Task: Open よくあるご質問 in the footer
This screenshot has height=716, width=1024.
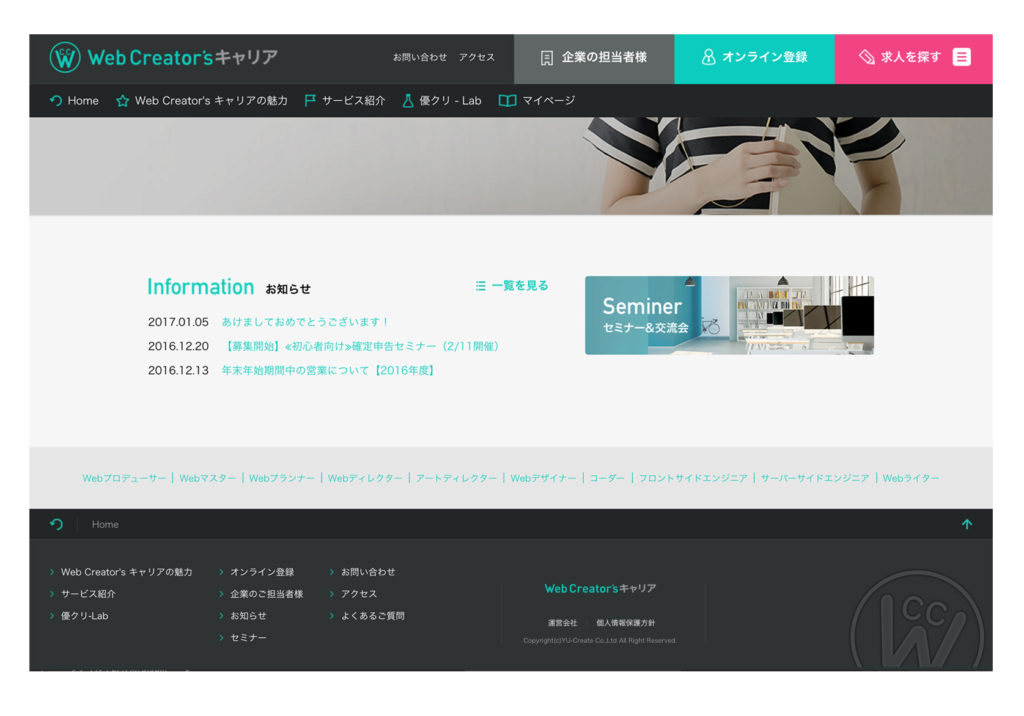Action: click(372, 616)
